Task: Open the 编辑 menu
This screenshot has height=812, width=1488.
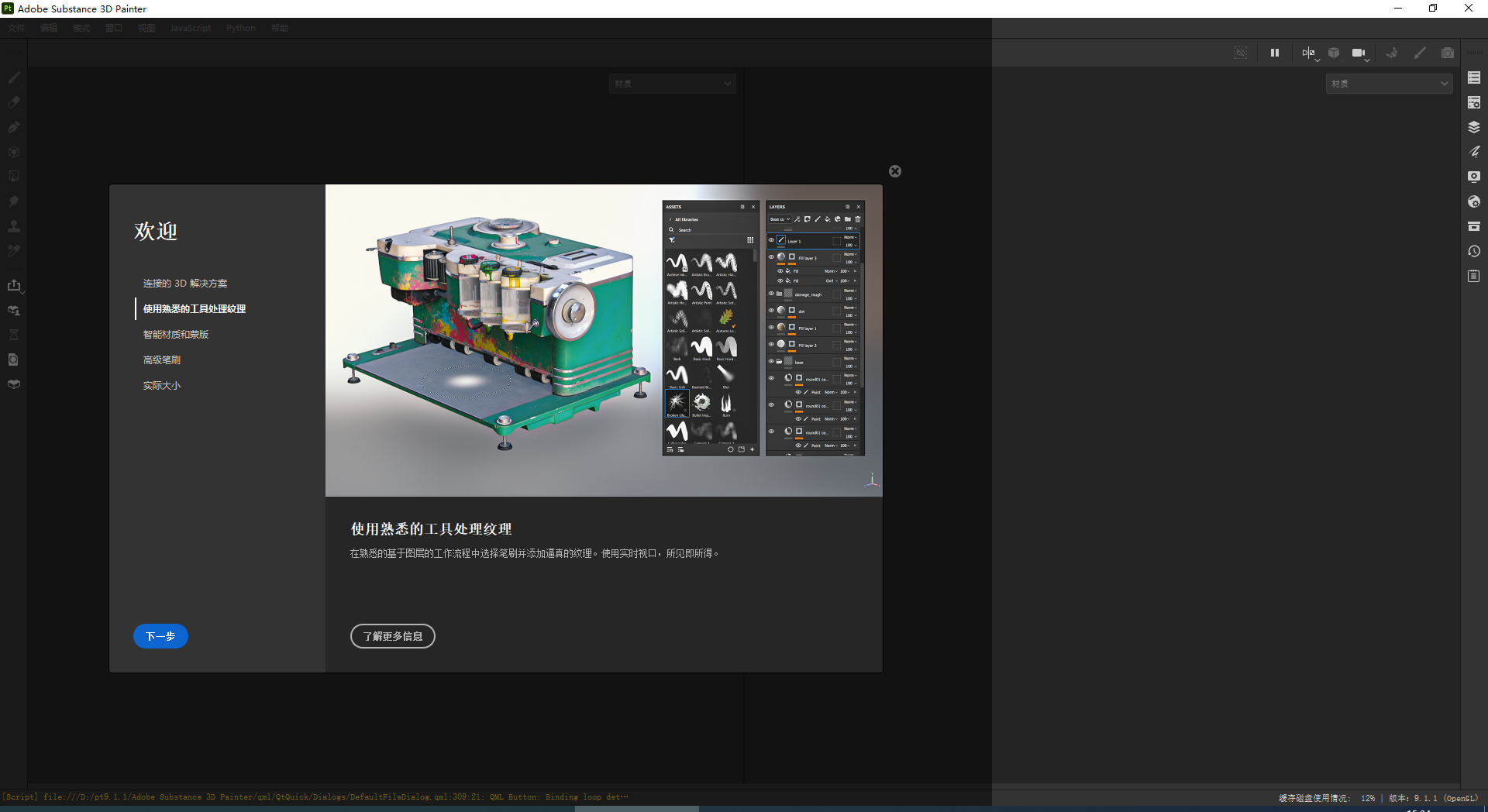Action: 49,28
